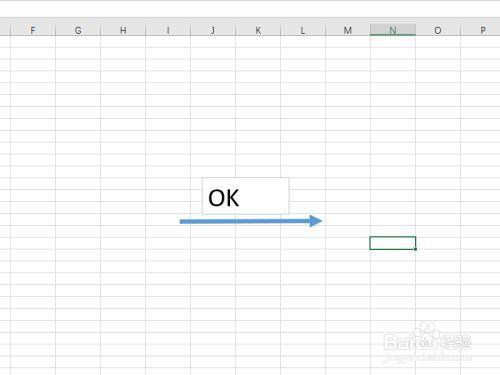This screenshot has width=500, height=375.
Task: Click the border between columns M and N headers
Action: pos(370,30)
